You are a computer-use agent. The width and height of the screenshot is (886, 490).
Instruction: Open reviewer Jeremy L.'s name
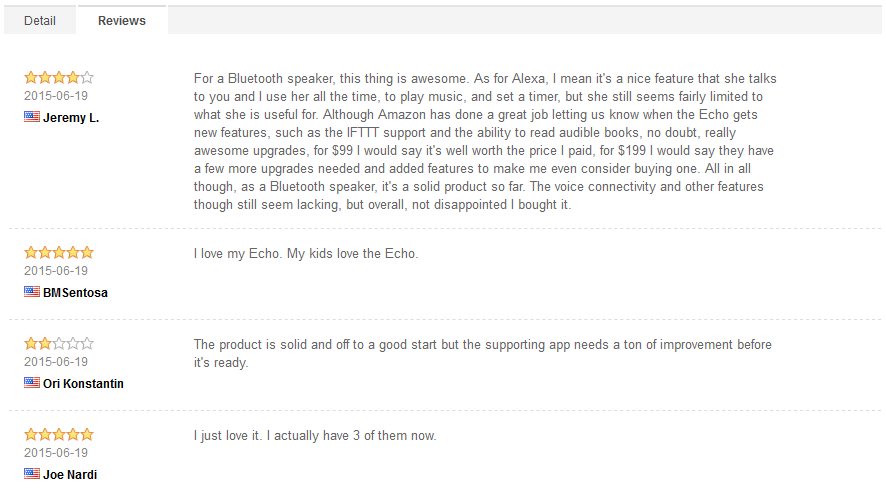pyautogui.click(x=71, y=118)
